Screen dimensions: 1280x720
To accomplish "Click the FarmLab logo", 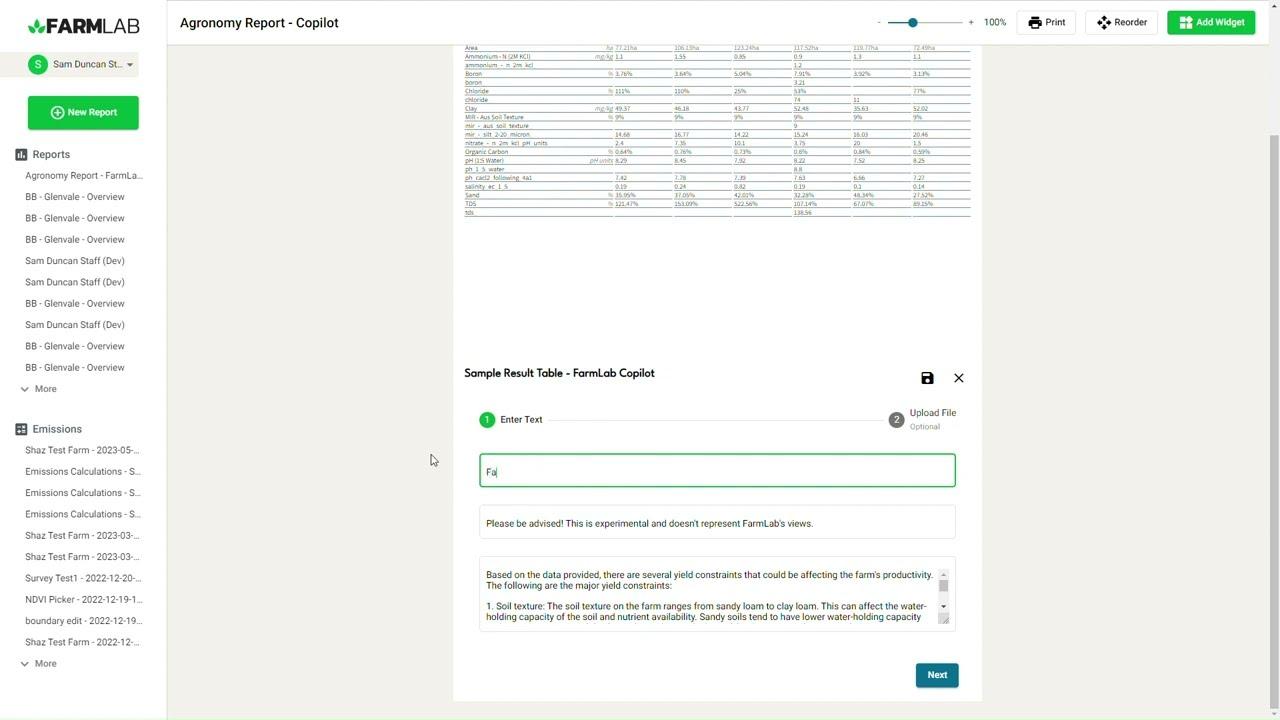I will 83,26.
